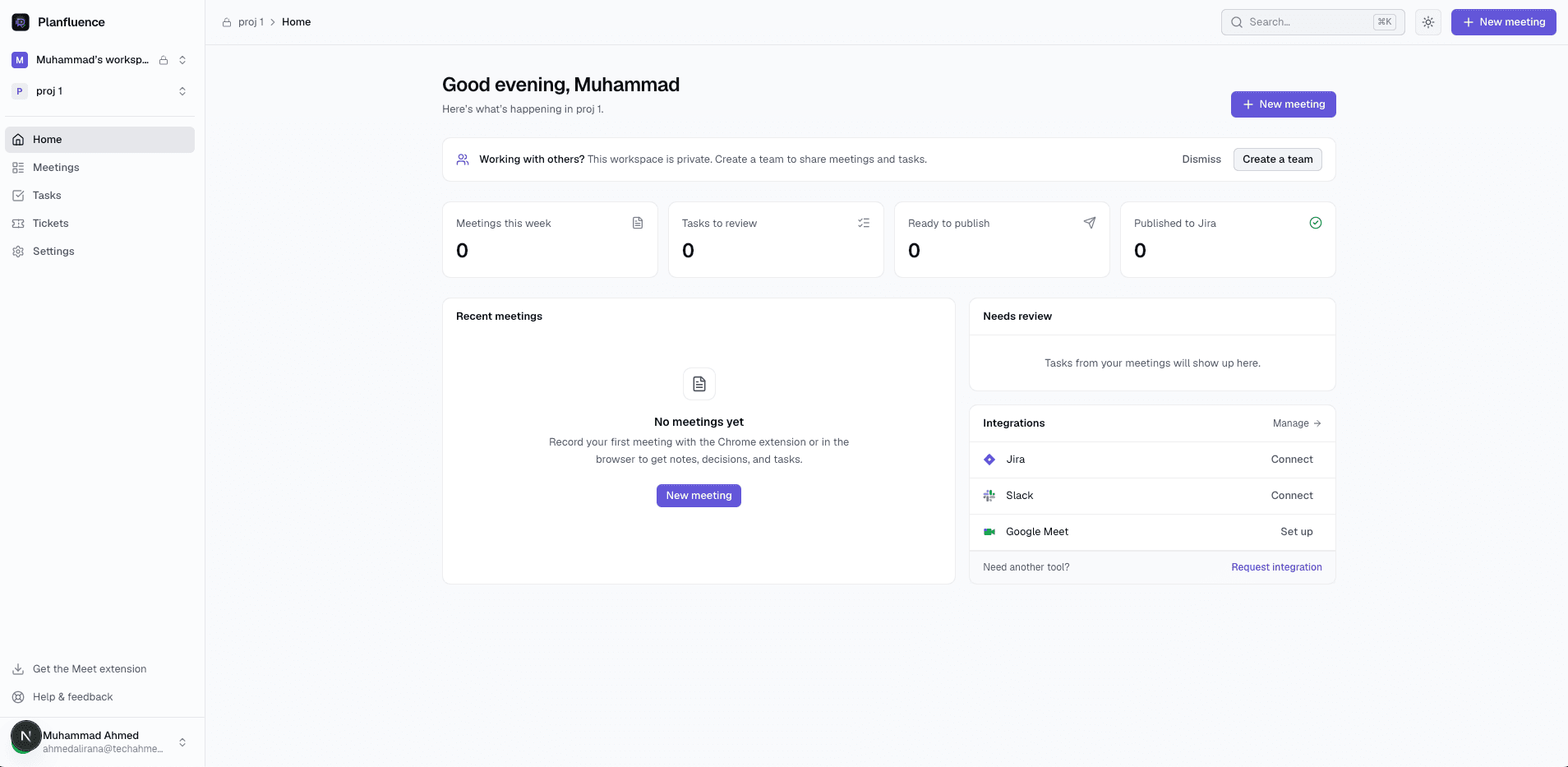
Task: Open Tickets in the sidebar
Action: [100, 224]
